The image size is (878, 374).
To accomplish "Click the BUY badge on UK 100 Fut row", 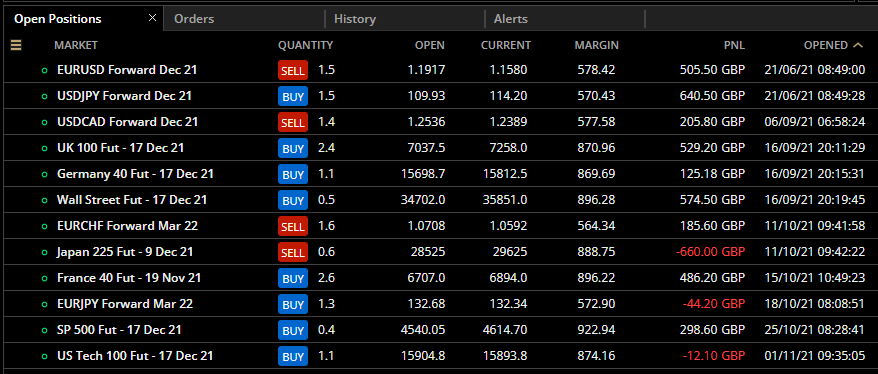I will pyautogui.click(x=293, y=148).
